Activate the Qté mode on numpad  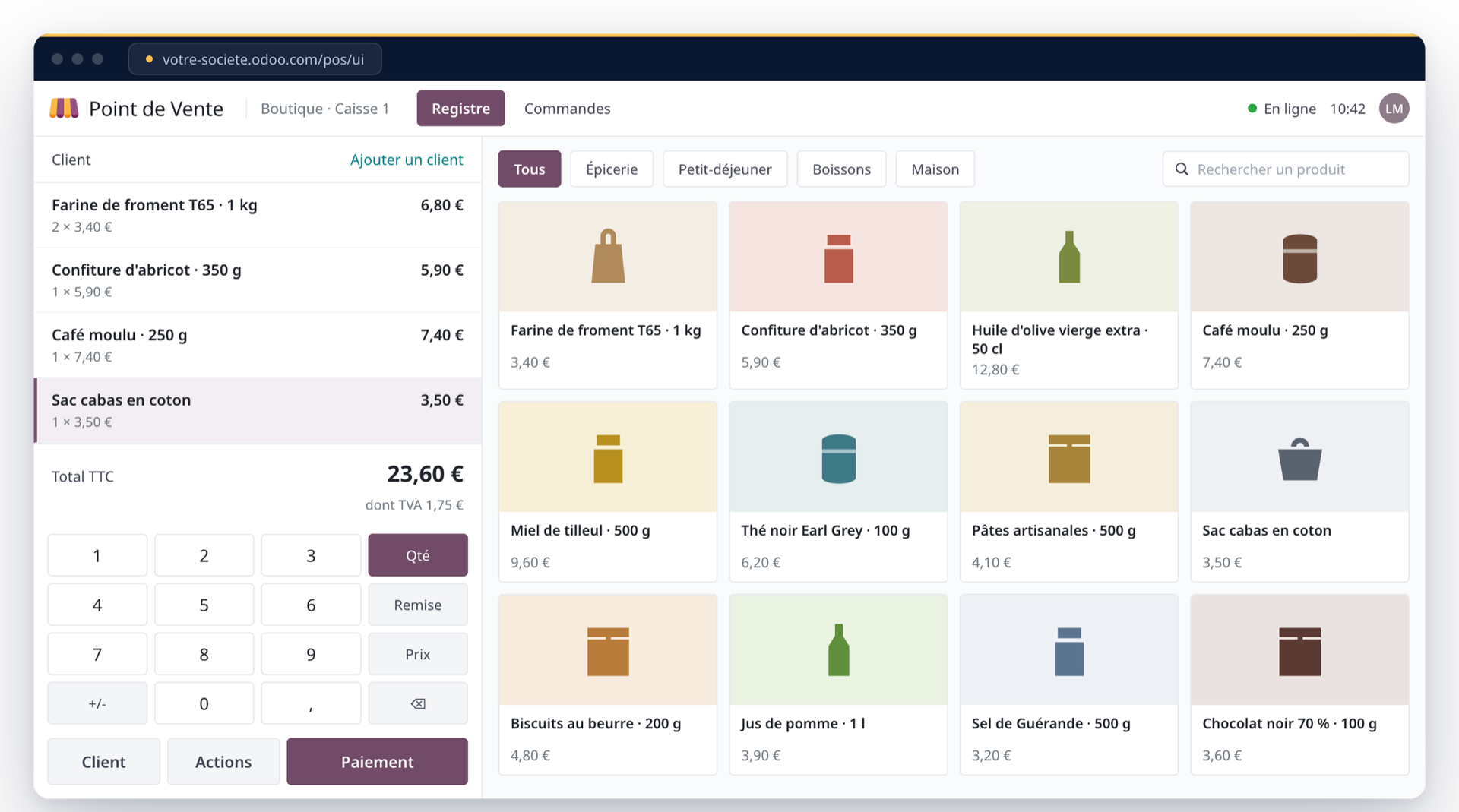point(418,555)
